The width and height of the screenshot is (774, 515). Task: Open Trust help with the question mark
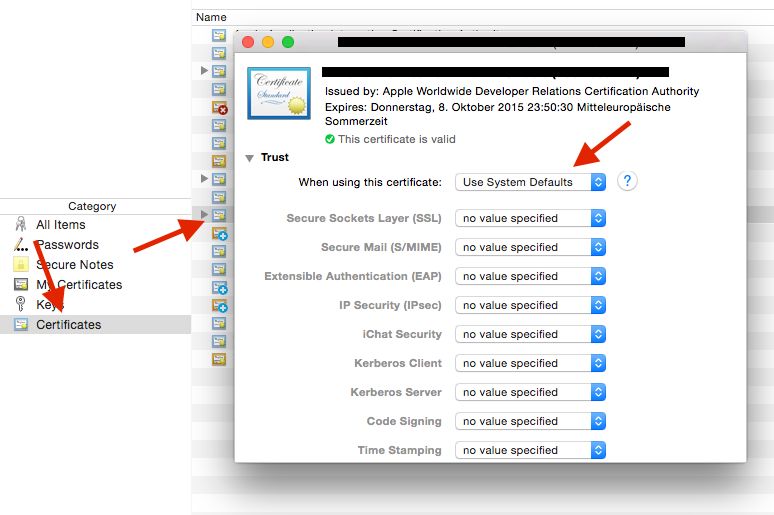click(627, 181)
